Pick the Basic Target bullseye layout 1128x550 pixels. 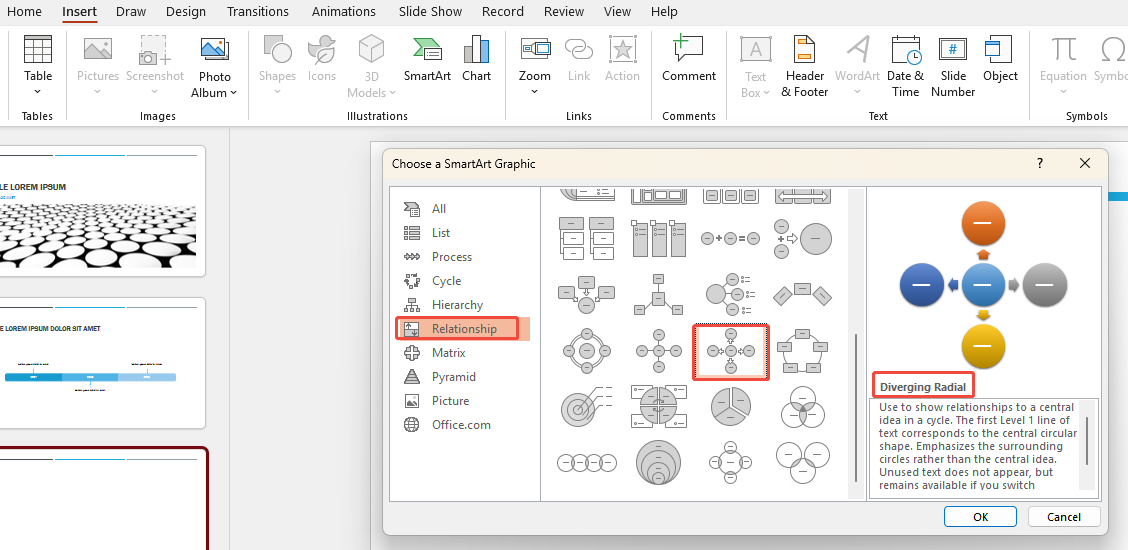(586, 406)
